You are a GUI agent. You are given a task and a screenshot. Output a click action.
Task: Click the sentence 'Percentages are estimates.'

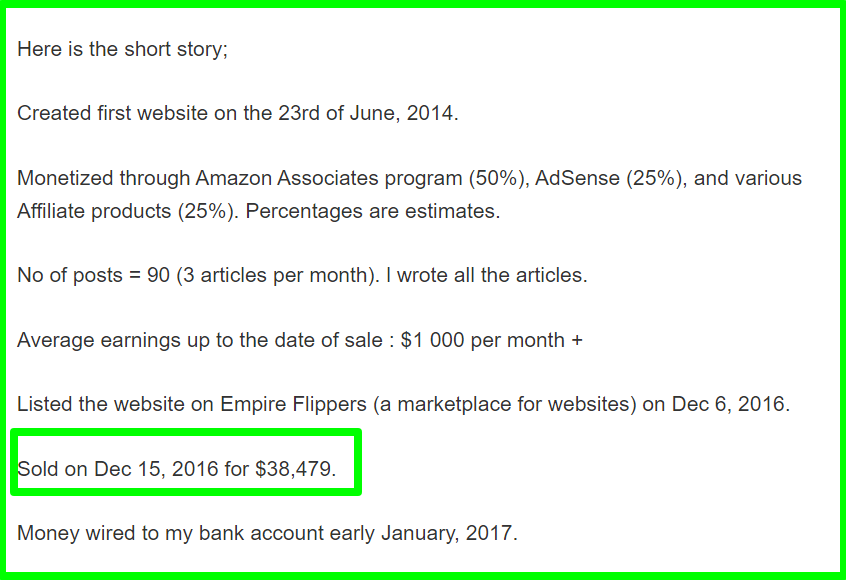[373, 211]
